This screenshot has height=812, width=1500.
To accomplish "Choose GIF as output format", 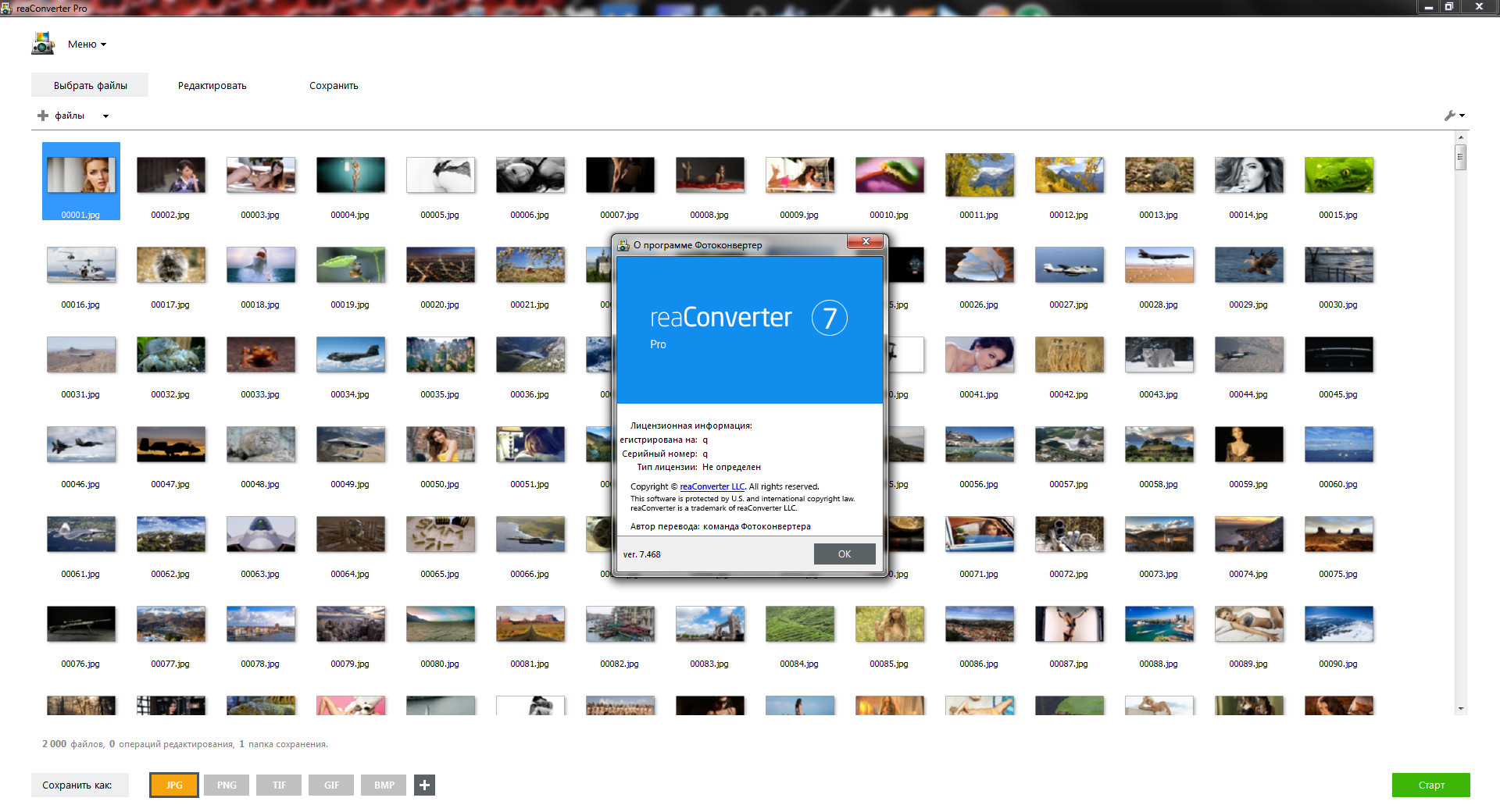I will coord(331,785).
